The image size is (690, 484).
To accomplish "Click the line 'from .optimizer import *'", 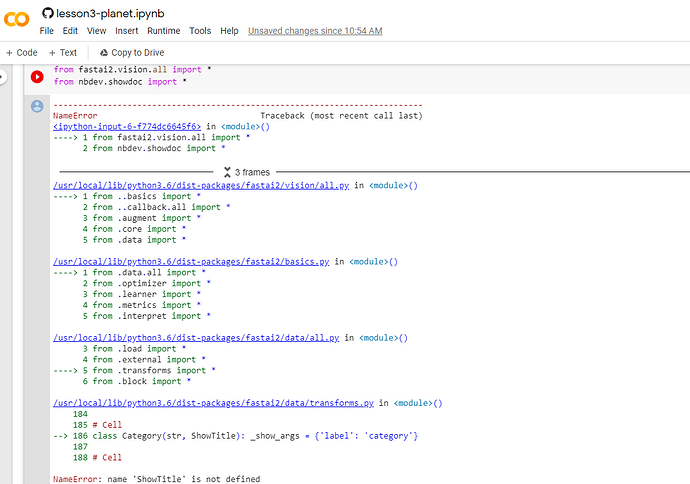I will pos(151,283).
